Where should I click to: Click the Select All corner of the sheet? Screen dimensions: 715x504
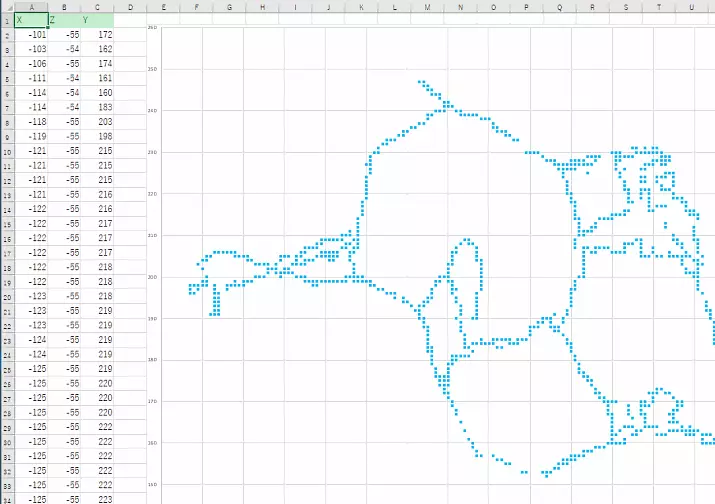pos(7,7)
